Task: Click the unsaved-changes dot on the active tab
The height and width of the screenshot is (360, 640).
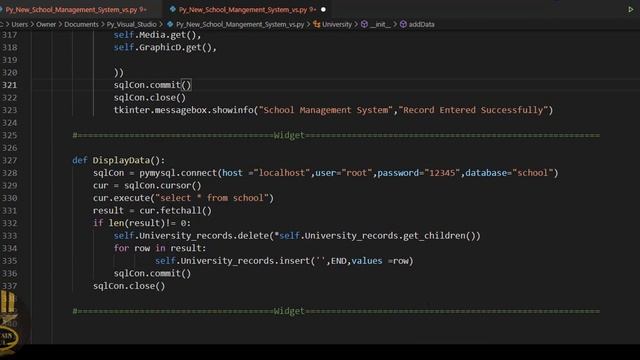Action: pyautogui.click(x=323, y=9)
